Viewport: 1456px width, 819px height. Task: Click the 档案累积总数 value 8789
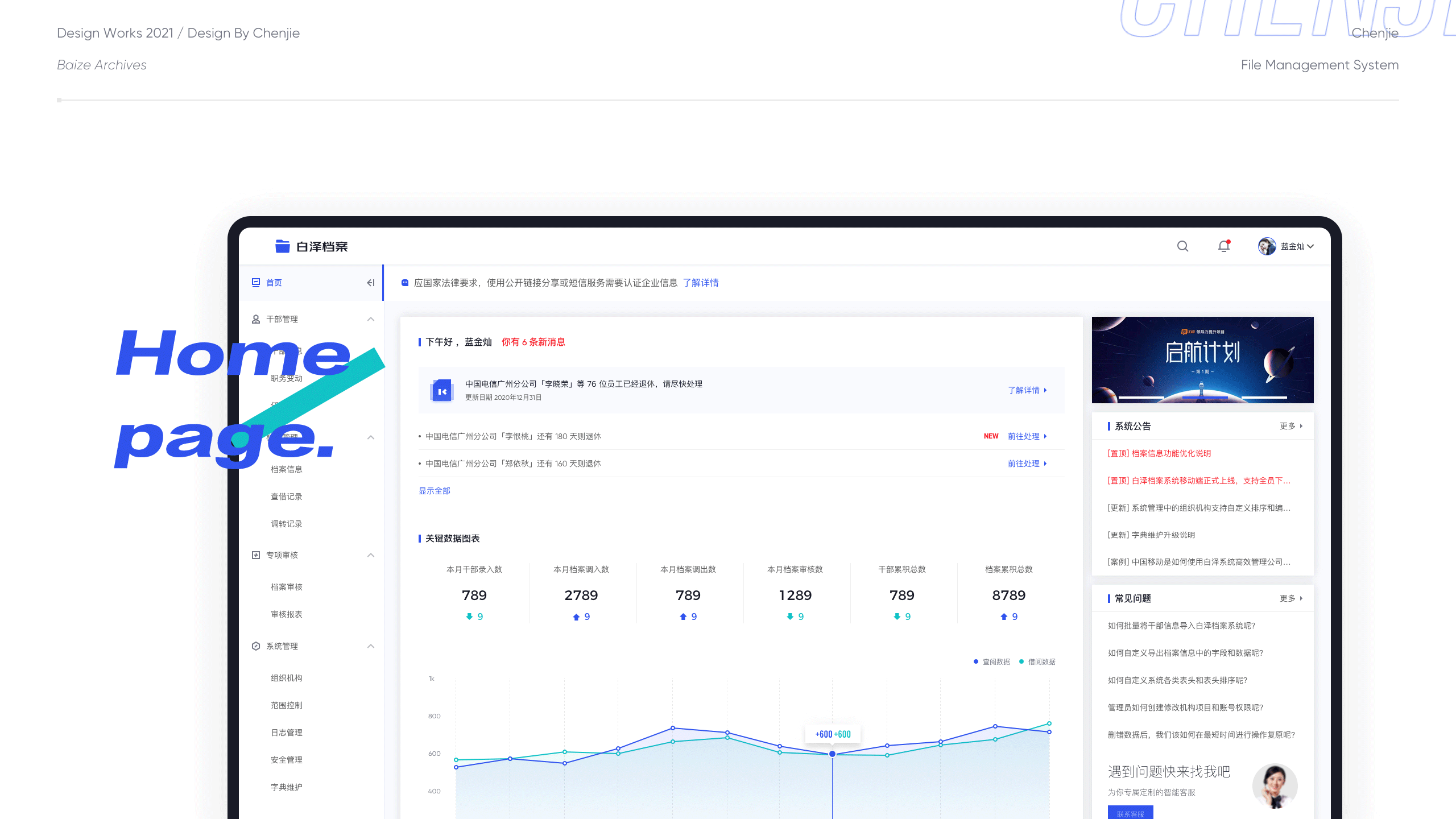(x=1009, y=595)
